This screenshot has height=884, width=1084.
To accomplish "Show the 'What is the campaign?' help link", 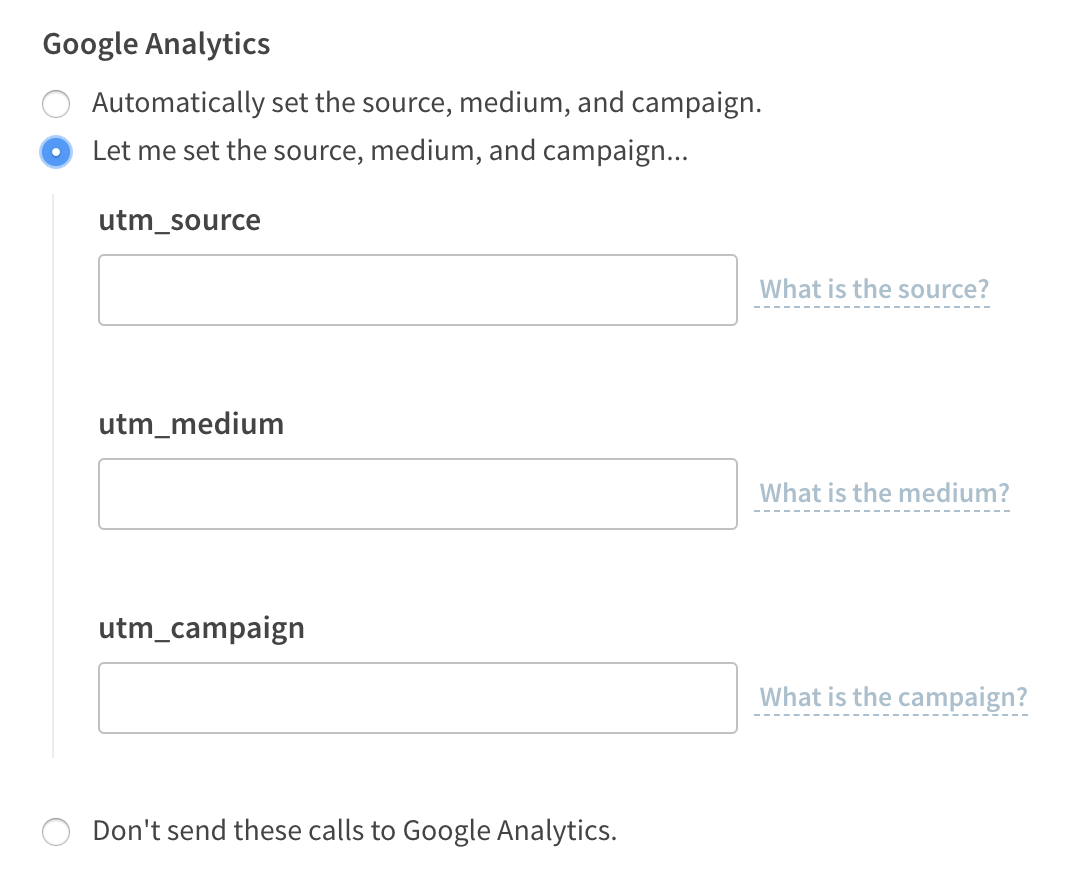I will pos(893,698).
